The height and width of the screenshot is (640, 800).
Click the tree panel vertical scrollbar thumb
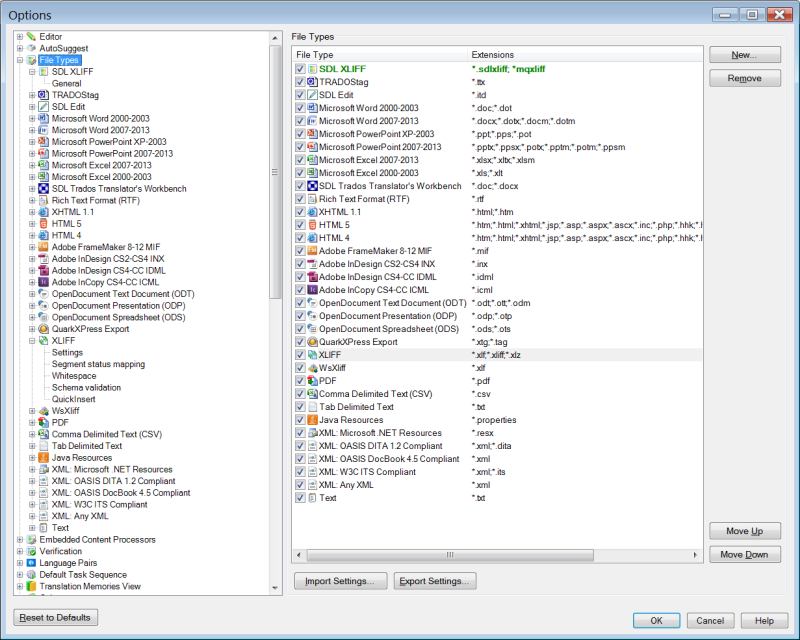coord(275,172)
